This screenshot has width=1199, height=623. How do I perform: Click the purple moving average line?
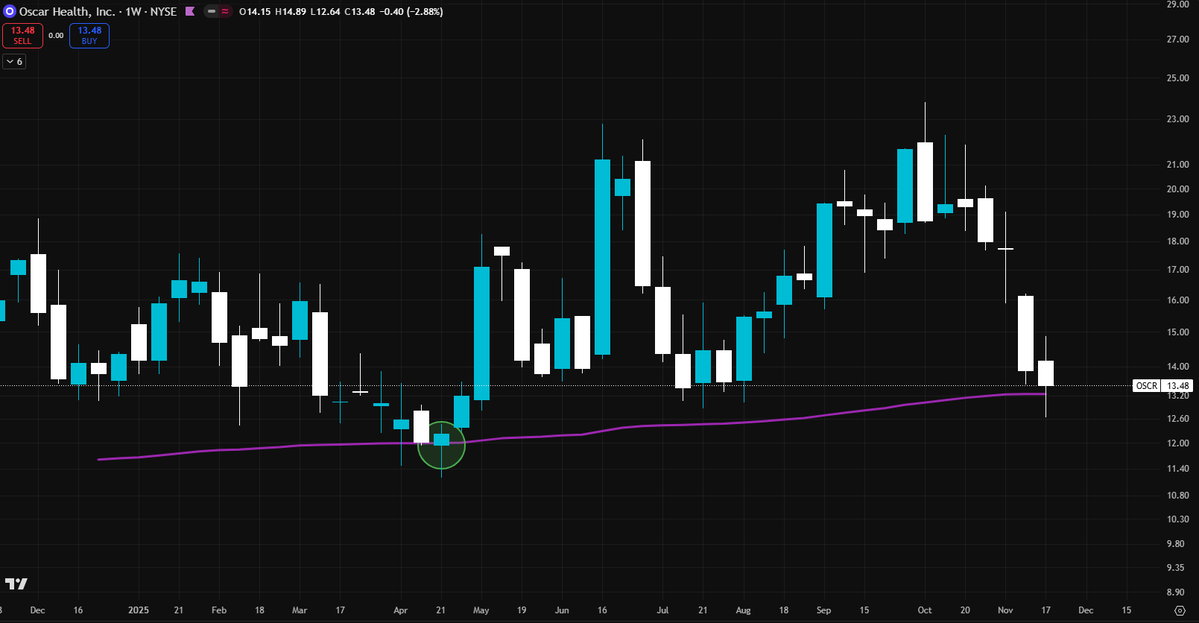[572, 435]
